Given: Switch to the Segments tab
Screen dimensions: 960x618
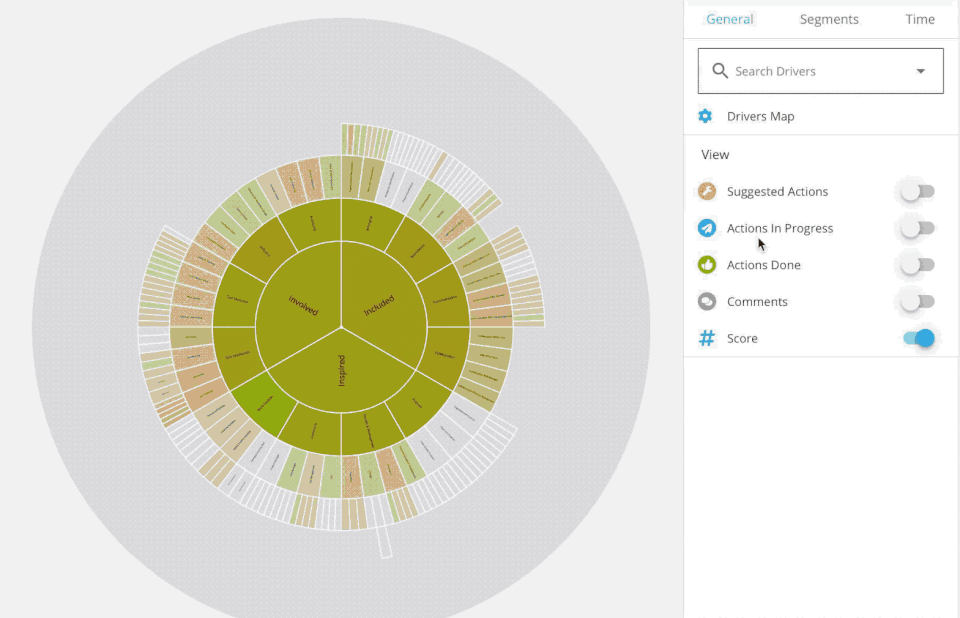Looking at the screenshot, I should pyautogui.click(x=829, y=19).
